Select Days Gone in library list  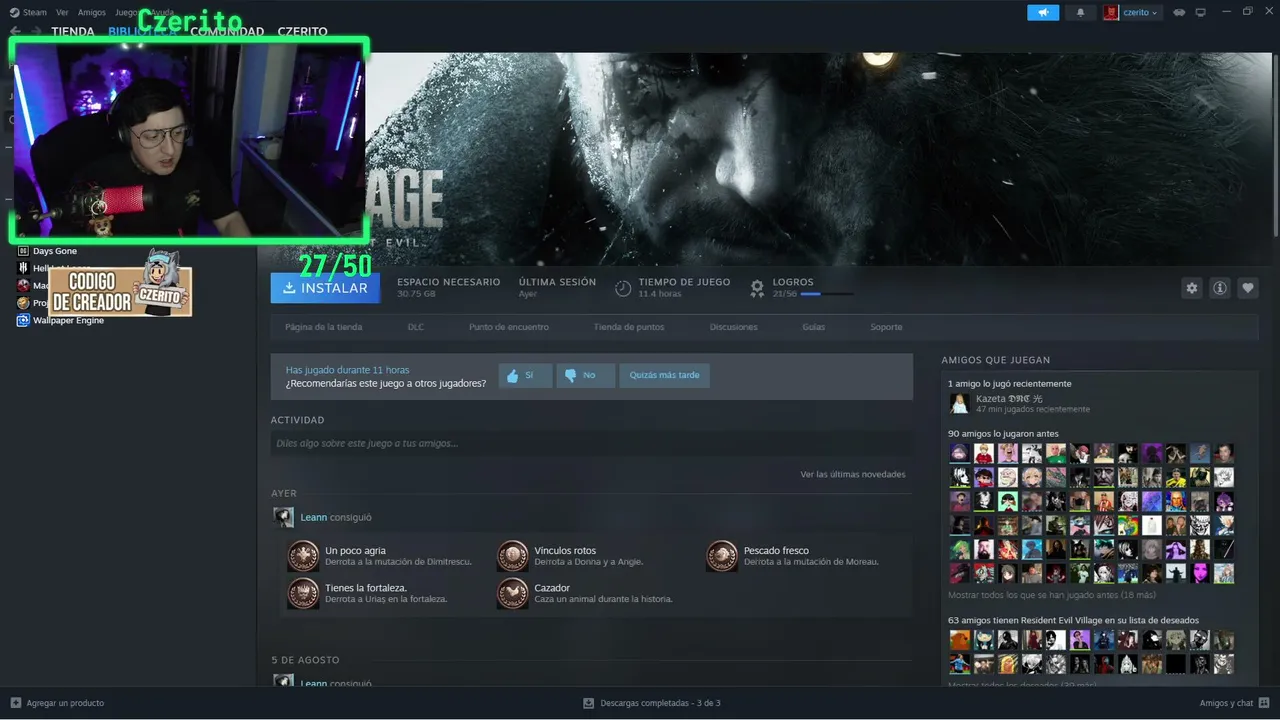pos(55,251)
